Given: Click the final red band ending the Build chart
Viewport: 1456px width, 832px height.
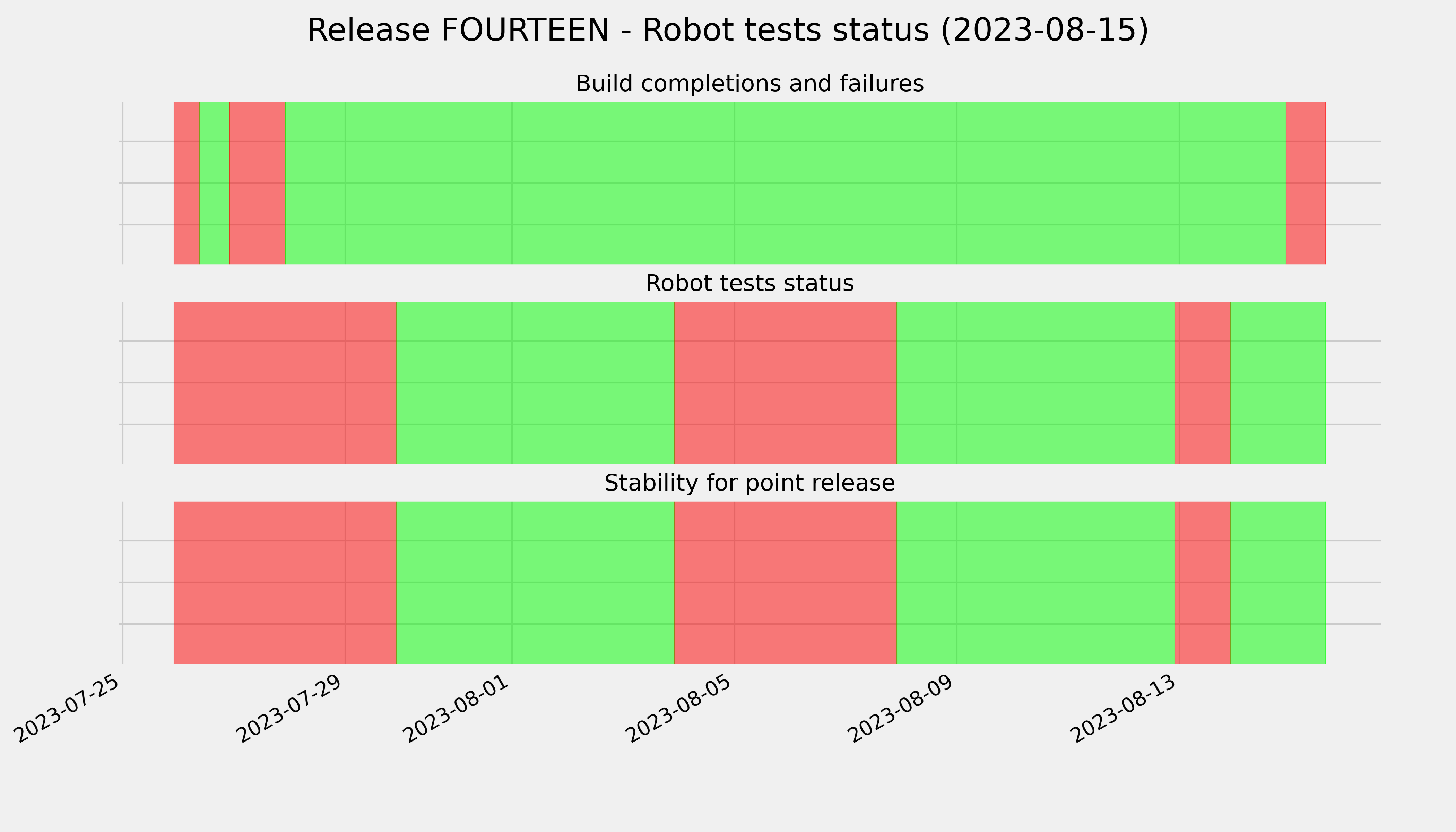Looking at the screenshot, I should click(1306, 183).
